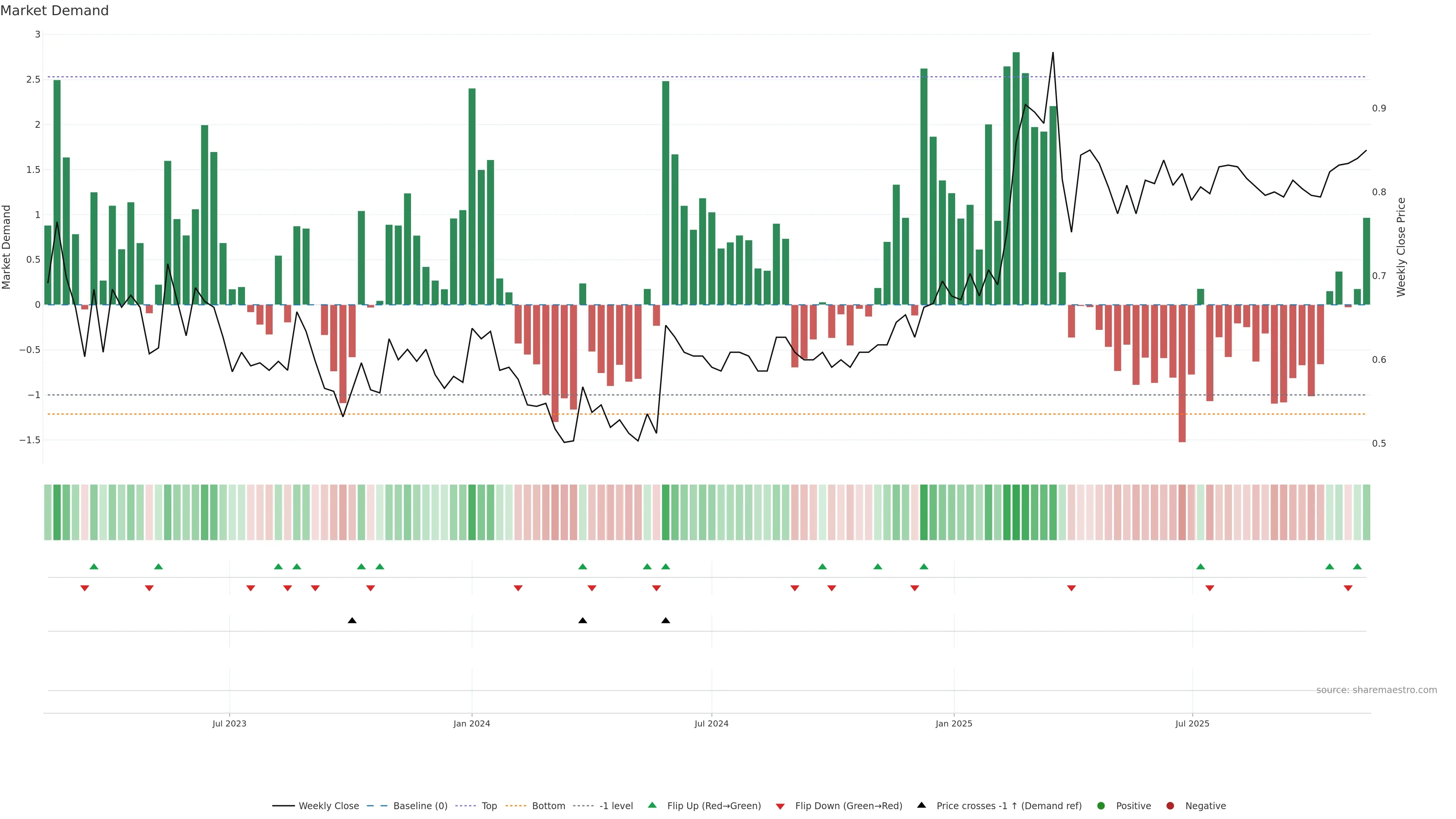Toggle the Top dotted line legend entry

tap(489, 806)
